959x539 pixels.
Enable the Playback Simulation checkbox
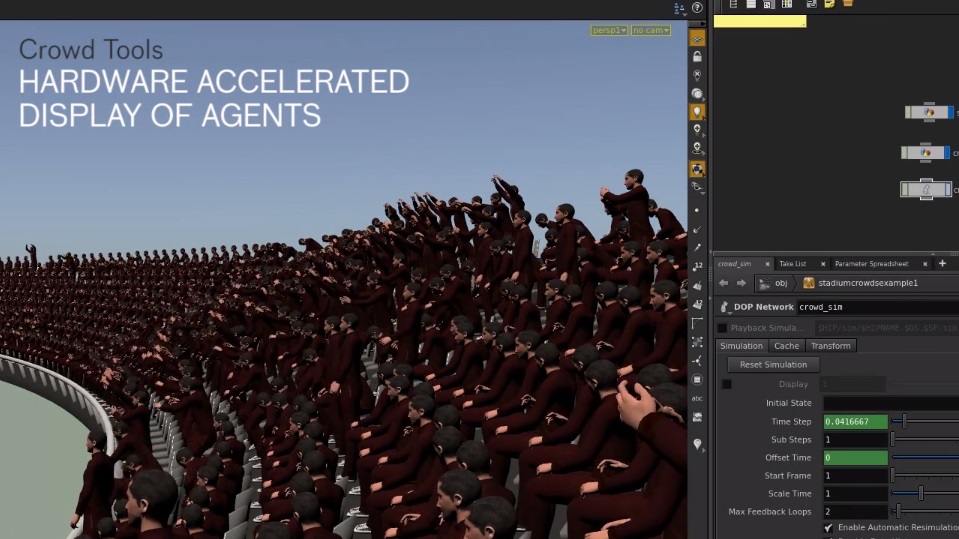pyautogui.click(x=722, y=328)
